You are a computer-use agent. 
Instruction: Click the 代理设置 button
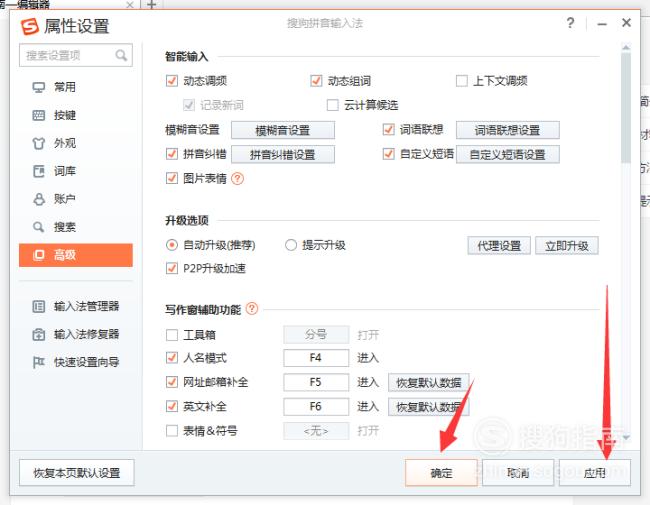pyautogui.click(x=499, y=245)
